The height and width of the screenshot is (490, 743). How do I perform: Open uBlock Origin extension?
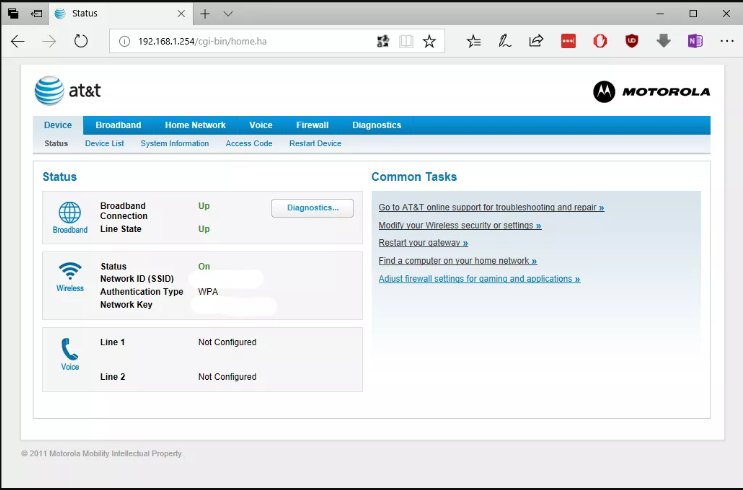click(632, 42)
